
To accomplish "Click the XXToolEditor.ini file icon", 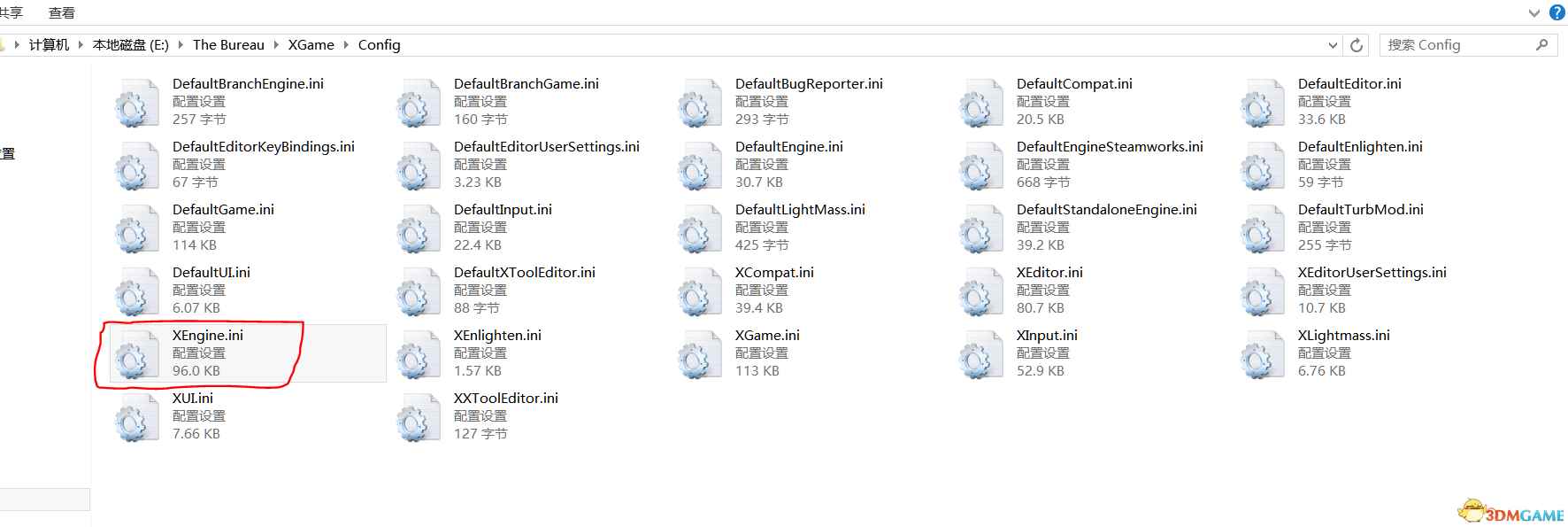I will click(x=418, y=417).
